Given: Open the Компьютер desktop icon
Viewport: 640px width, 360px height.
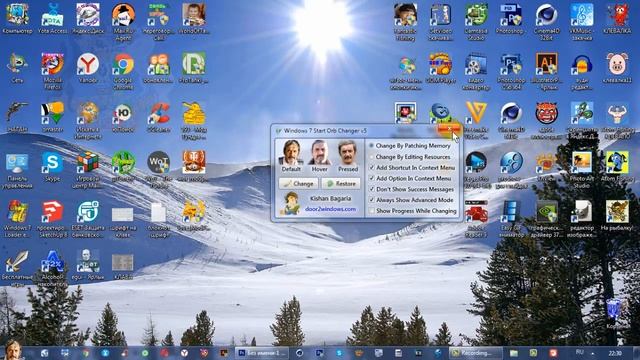Looking at the screenshot, I should pyautogui.click(x=17, y=18).
